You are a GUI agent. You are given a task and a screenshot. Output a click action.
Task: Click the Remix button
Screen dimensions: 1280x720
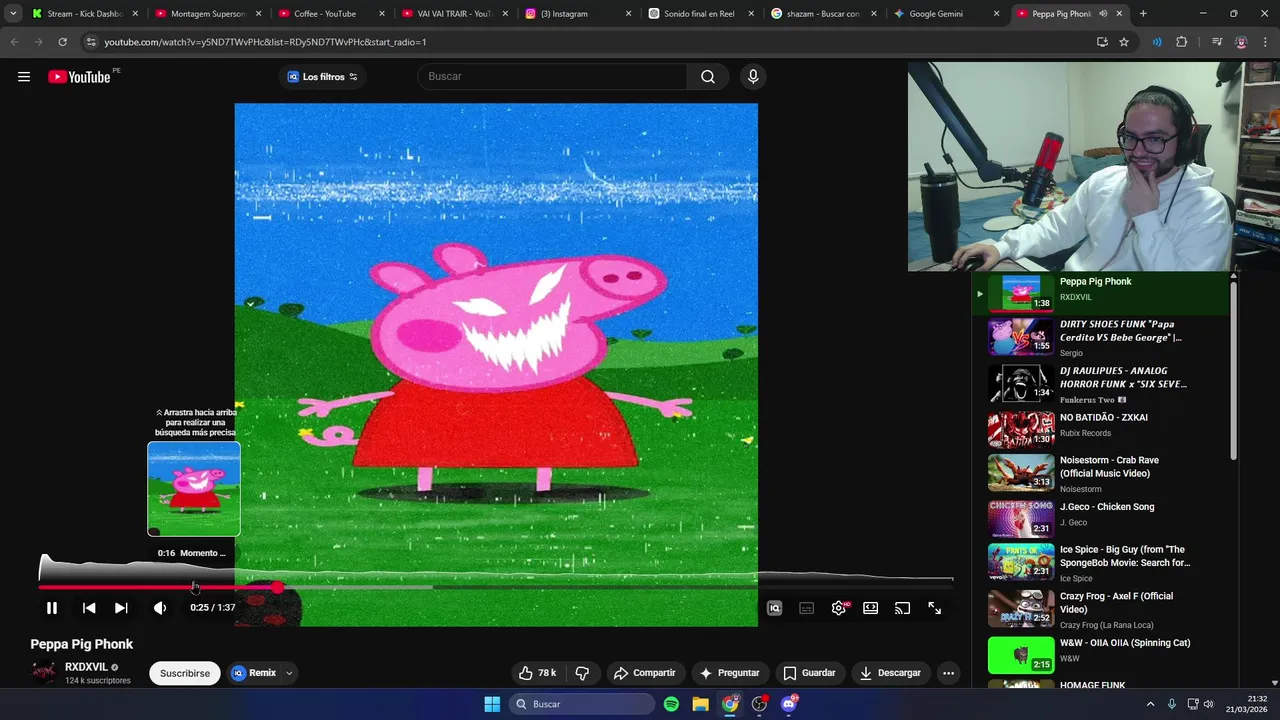tap(254, 673)
